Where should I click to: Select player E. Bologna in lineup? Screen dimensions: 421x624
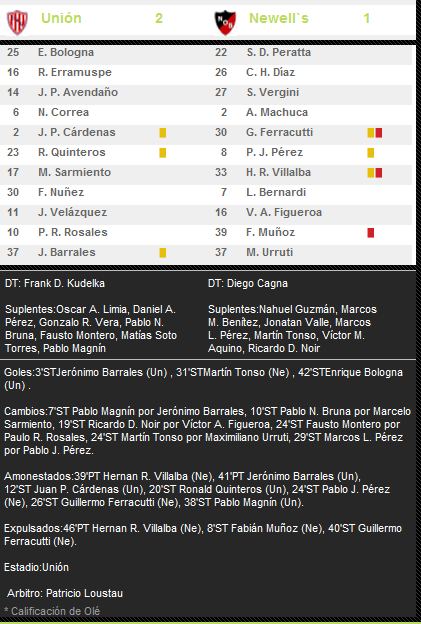tap(66, 53)
